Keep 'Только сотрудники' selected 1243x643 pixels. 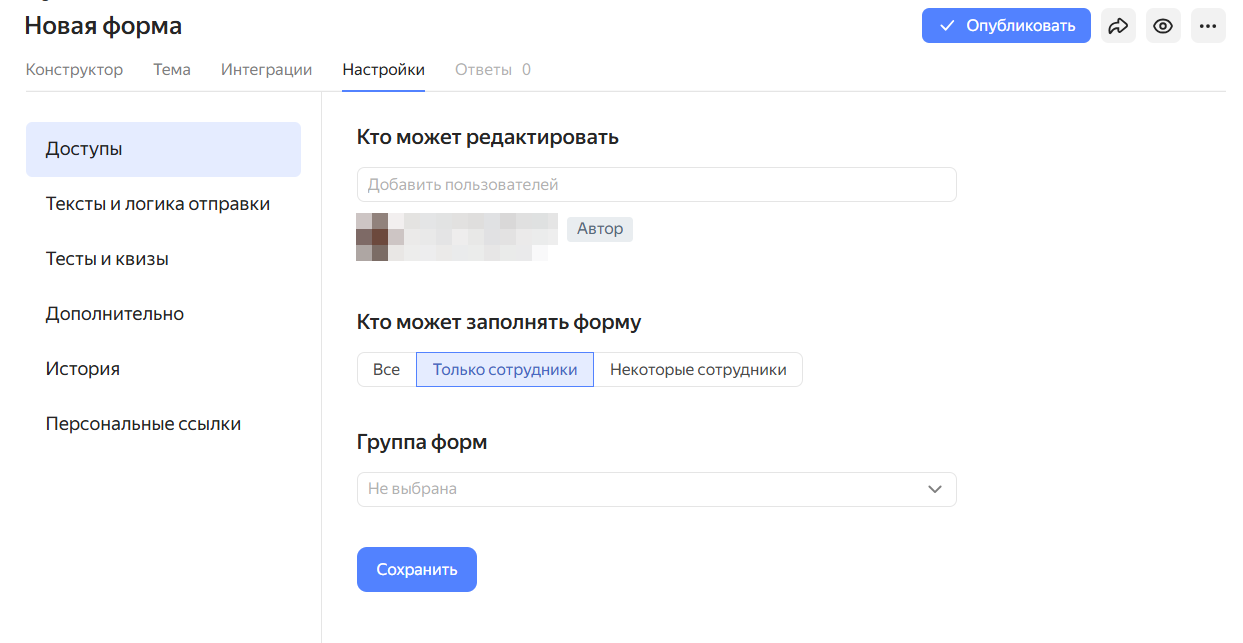pyautogui.click(x=504, y=369)
